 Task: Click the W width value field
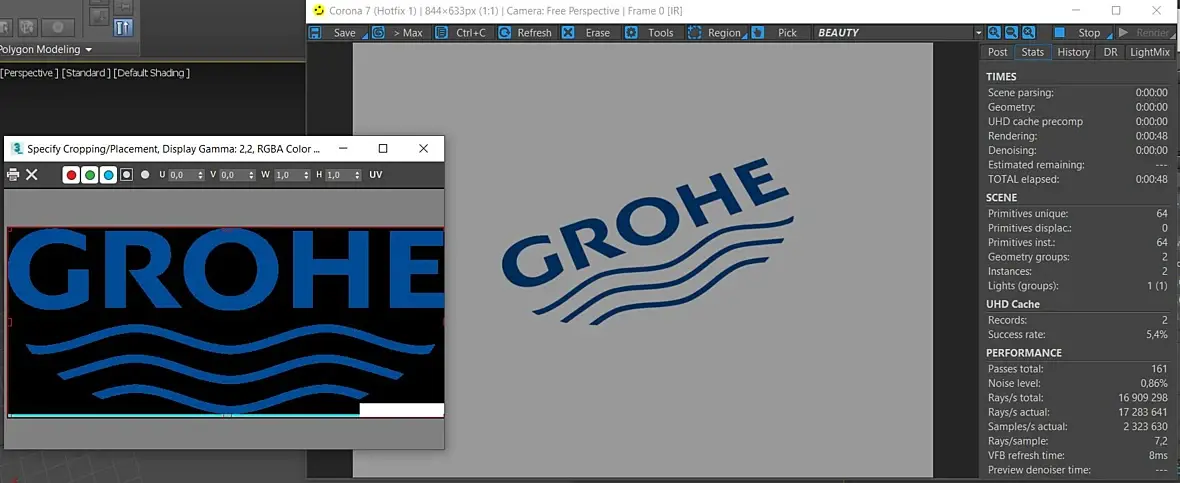[x=288, y=175]
